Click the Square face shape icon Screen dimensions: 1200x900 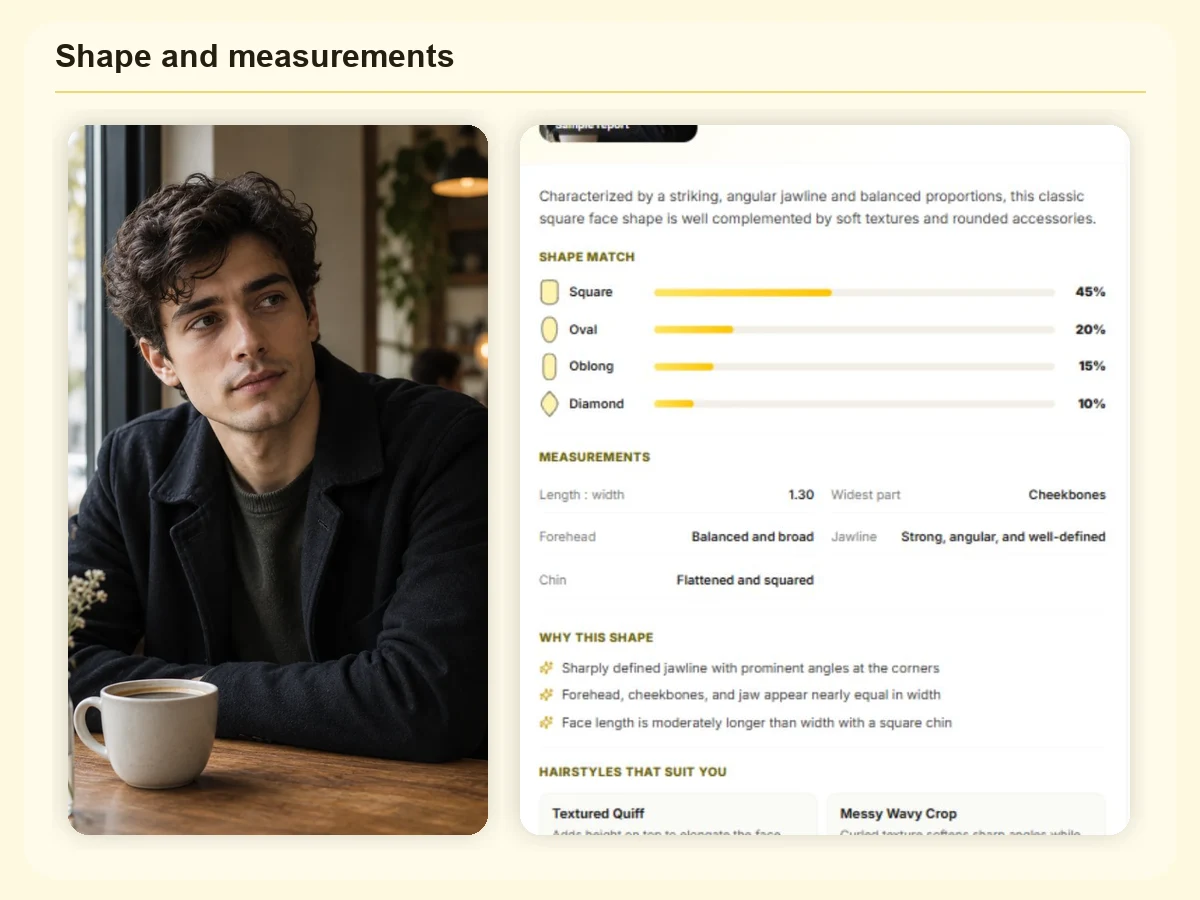[549, 292]
